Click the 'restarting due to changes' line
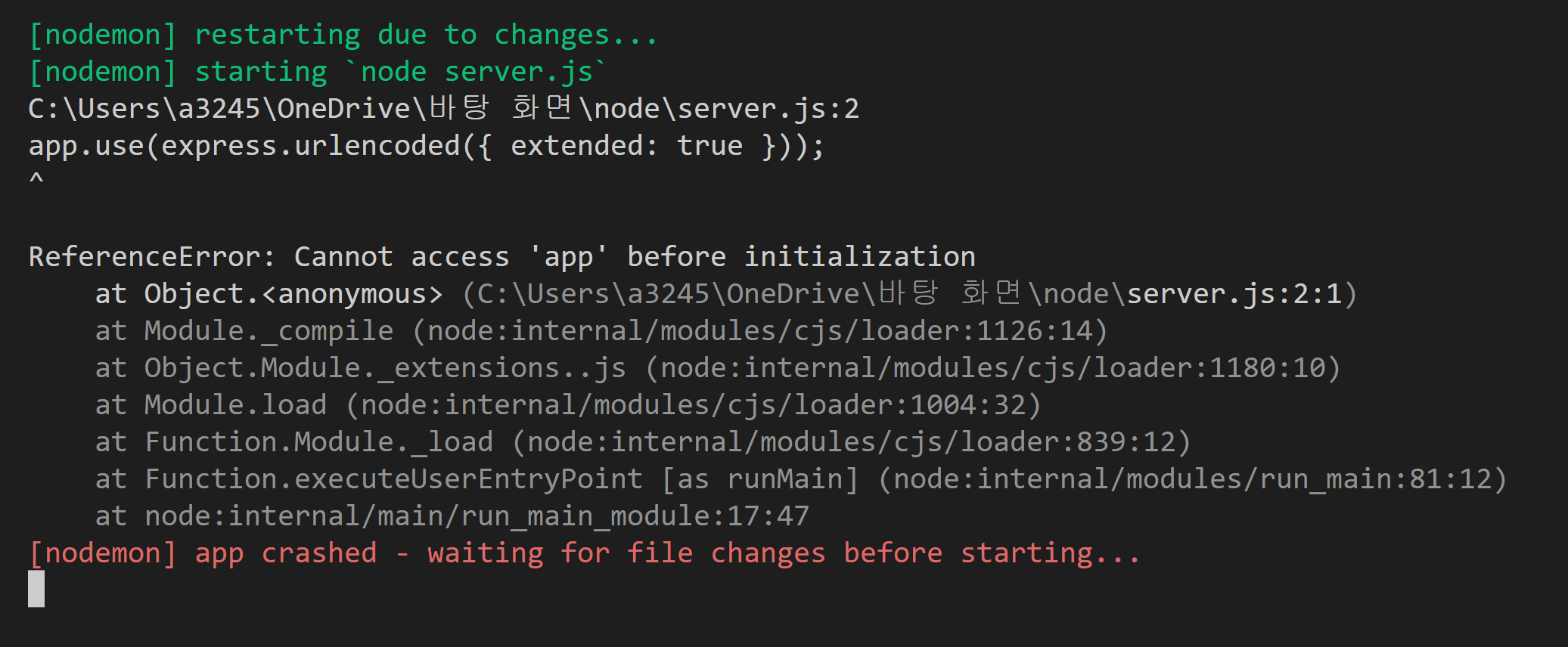Image resolution: width=1568 pixels, height=647 pixels. click(343, 35)
